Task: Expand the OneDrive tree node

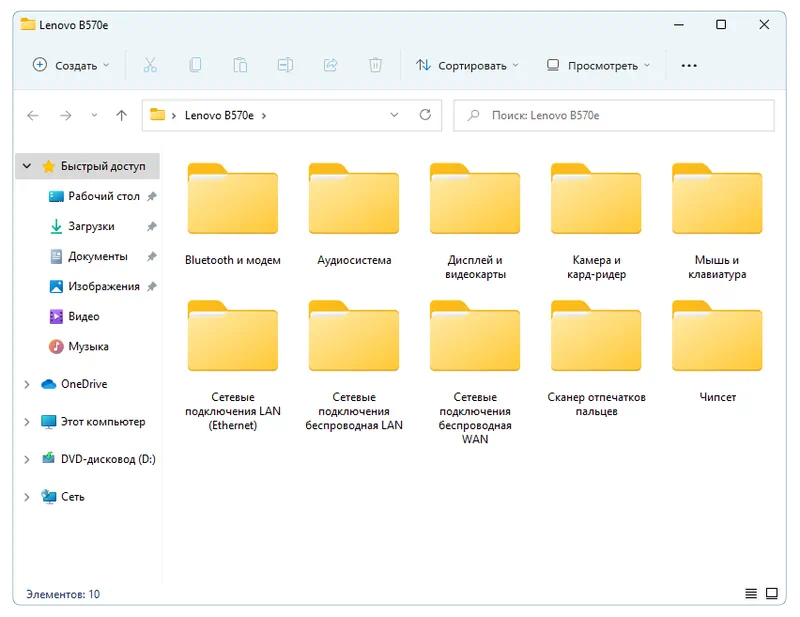Action: point(27,384)
